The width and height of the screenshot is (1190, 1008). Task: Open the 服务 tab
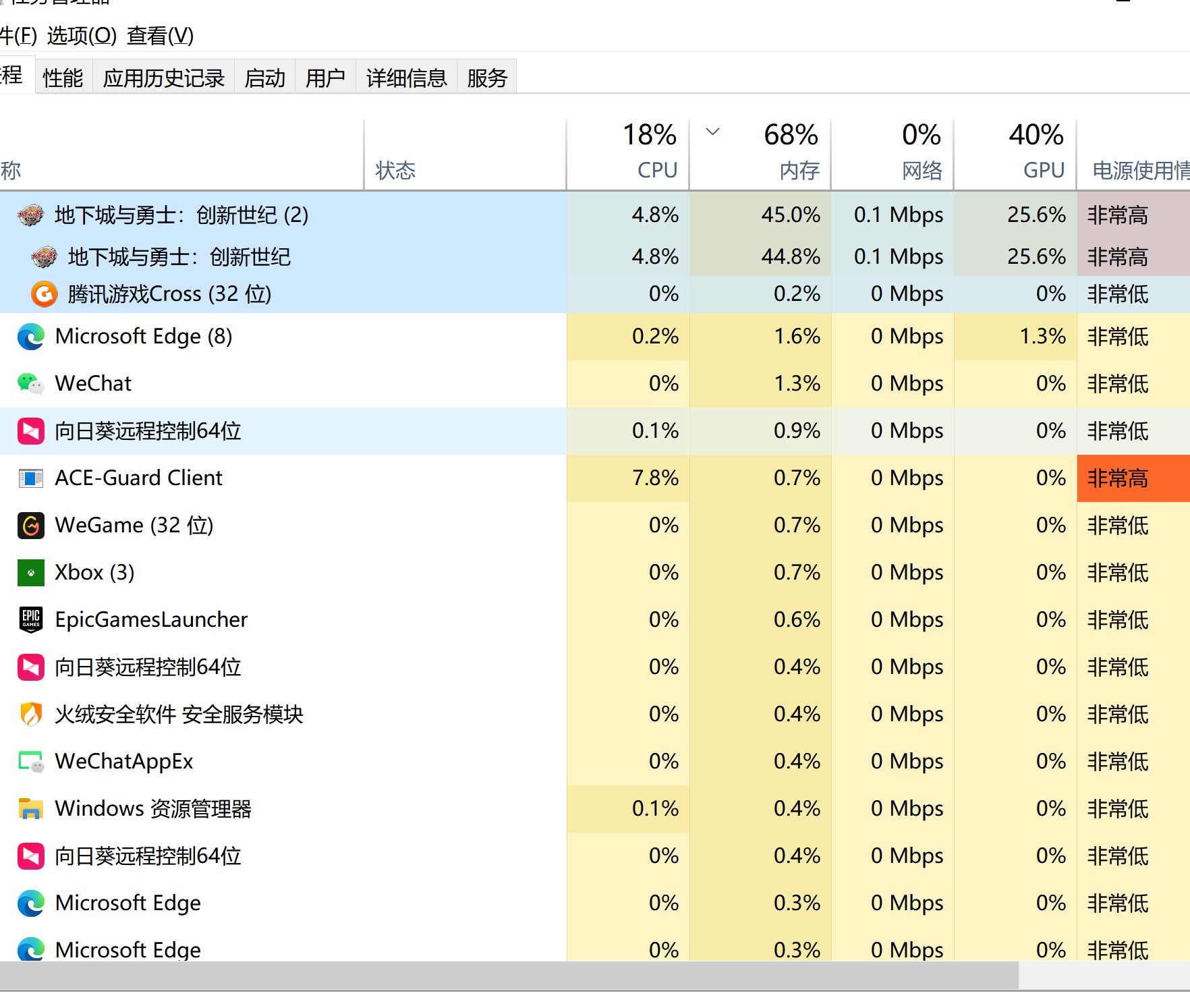pos(486,78)
